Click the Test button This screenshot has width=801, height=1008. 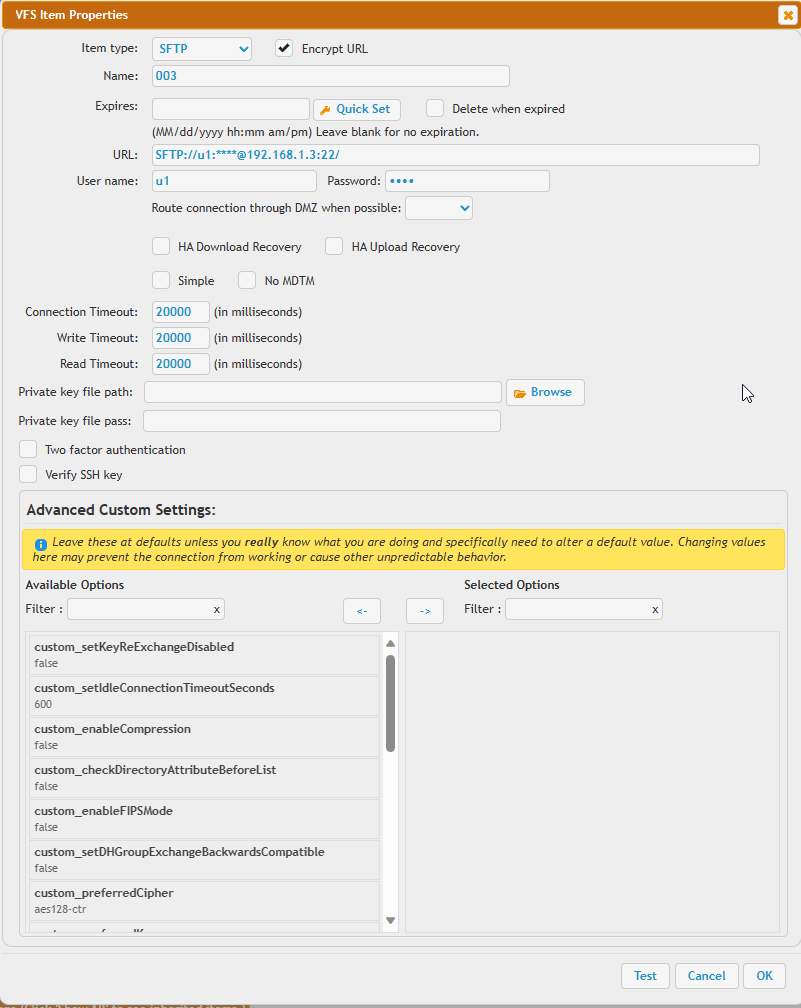coord(645,976)
